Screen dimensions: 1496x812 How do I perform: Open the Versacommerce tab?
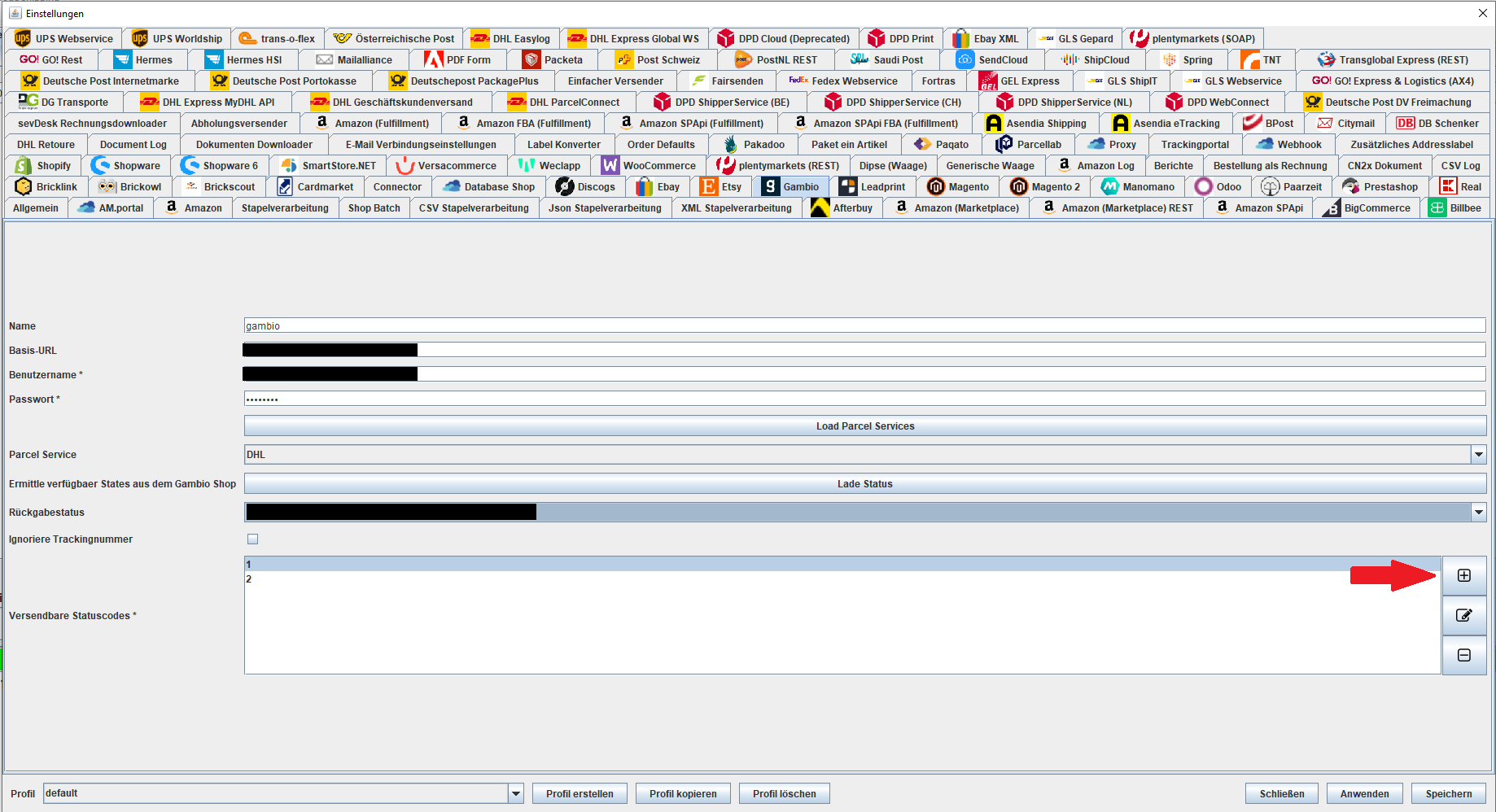446,165
